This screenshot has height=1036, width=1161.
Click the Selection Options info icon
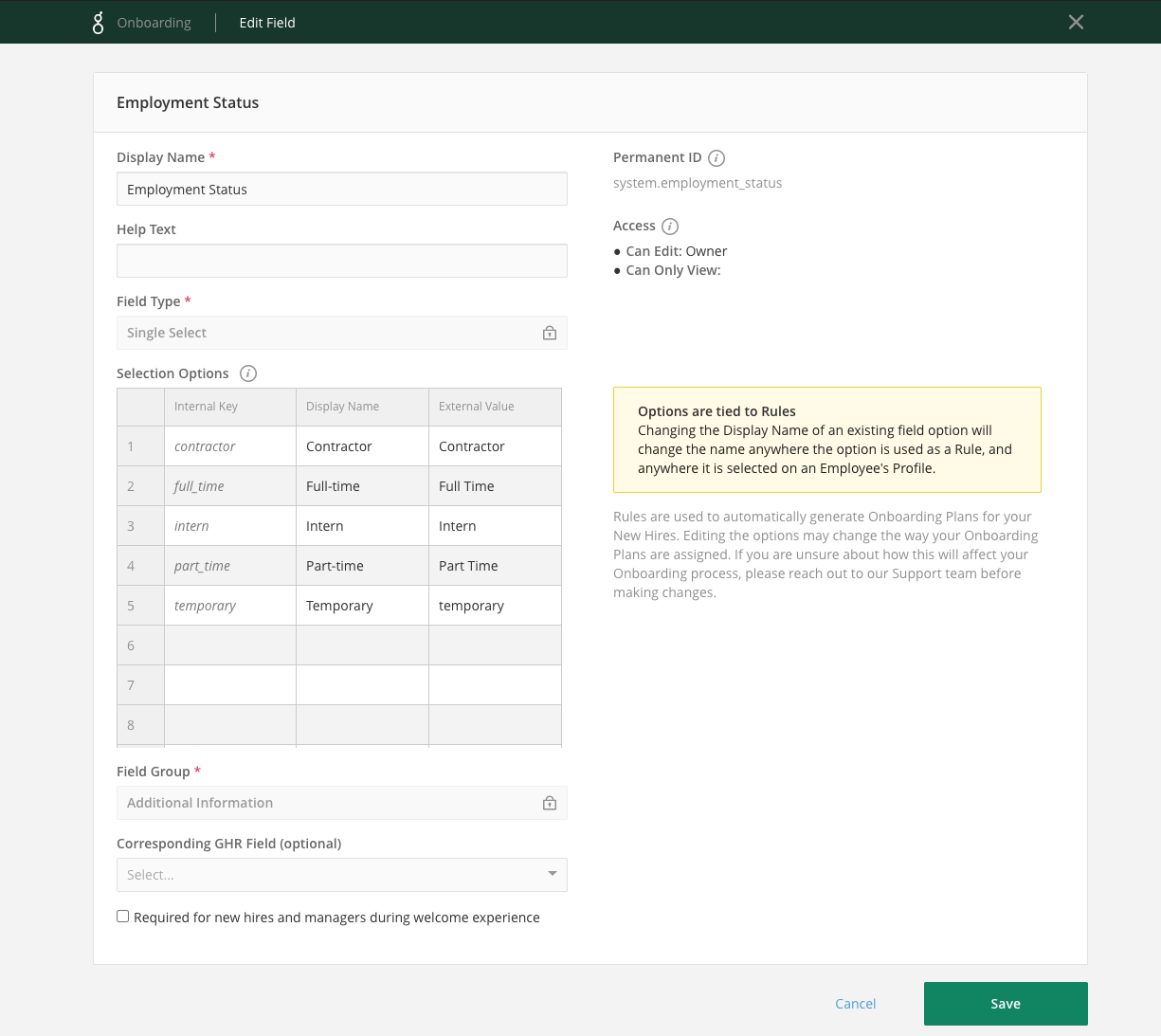(248, 373)
